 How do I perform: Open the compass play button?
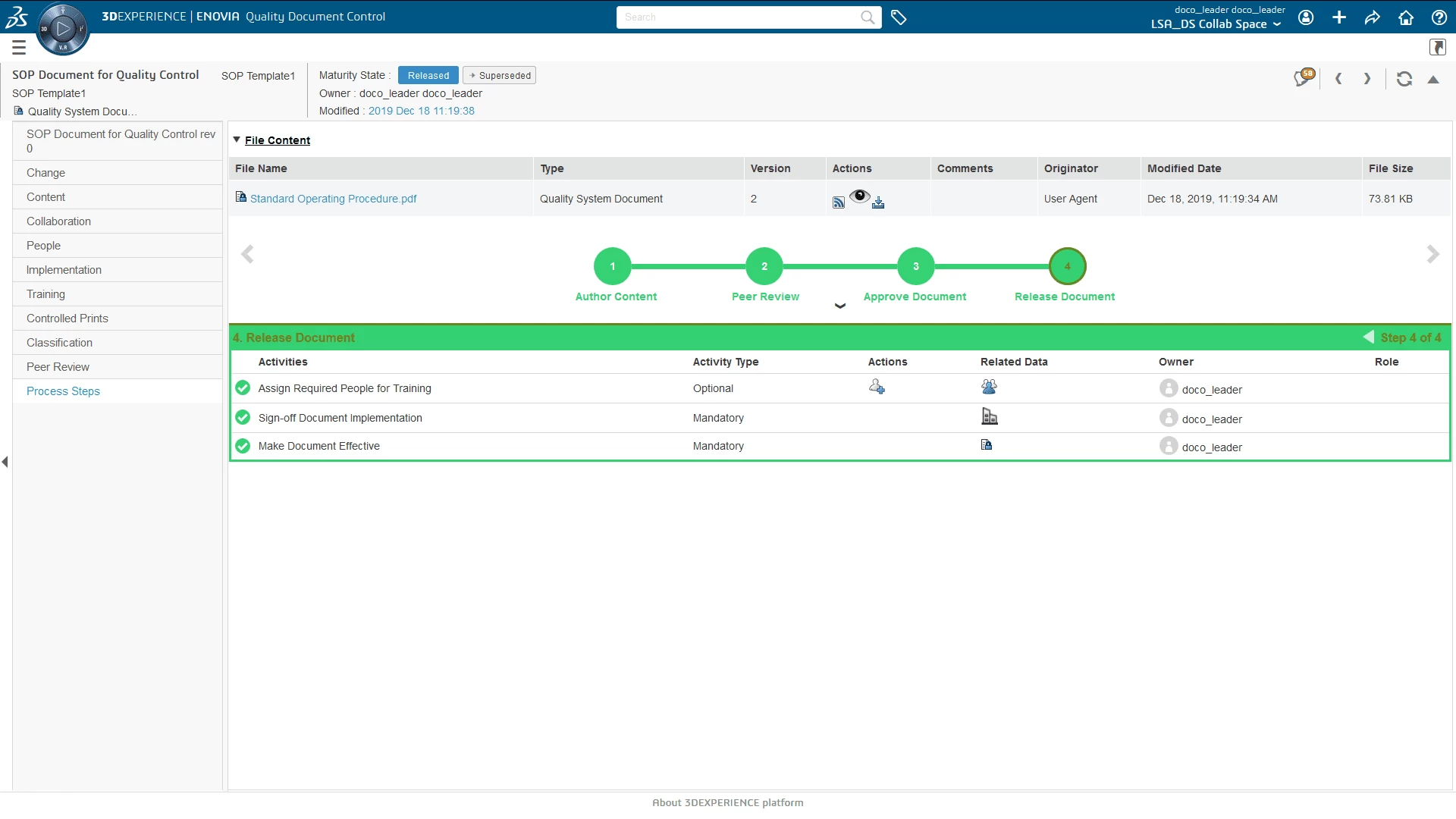[x=63, y=29]
